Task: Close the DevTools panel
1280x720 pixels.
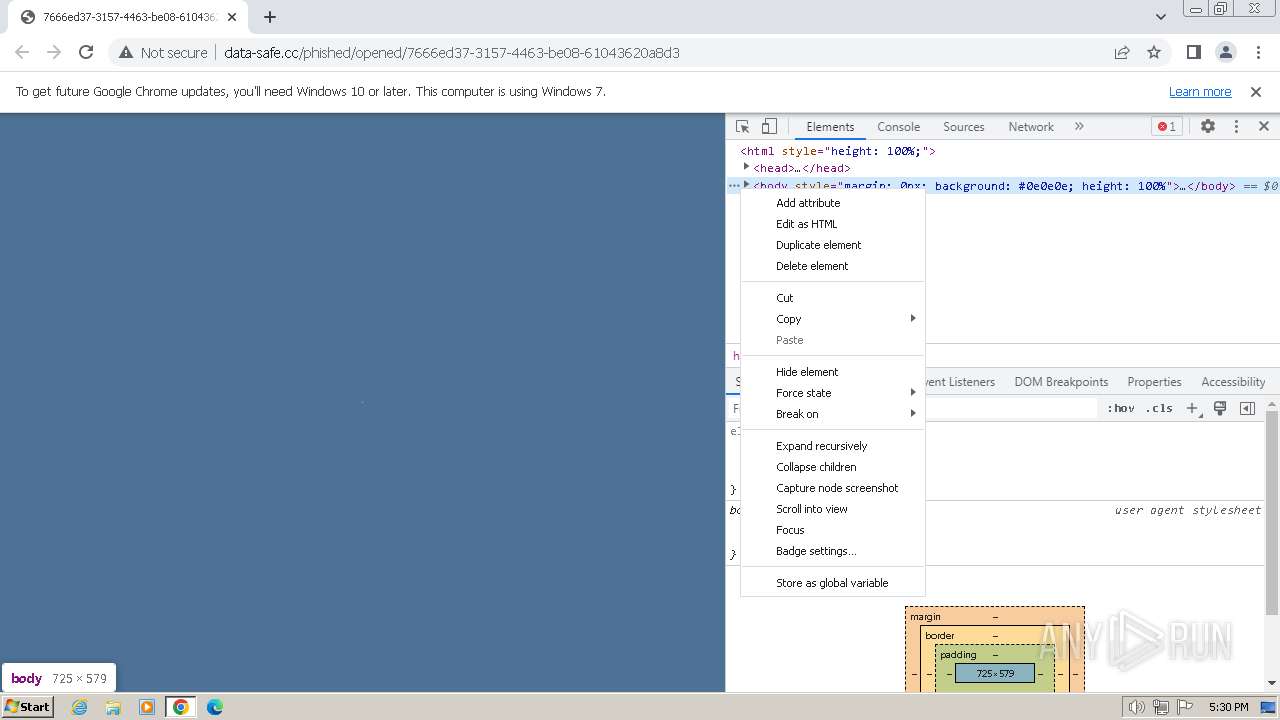Action: (x=1264, y=127)
